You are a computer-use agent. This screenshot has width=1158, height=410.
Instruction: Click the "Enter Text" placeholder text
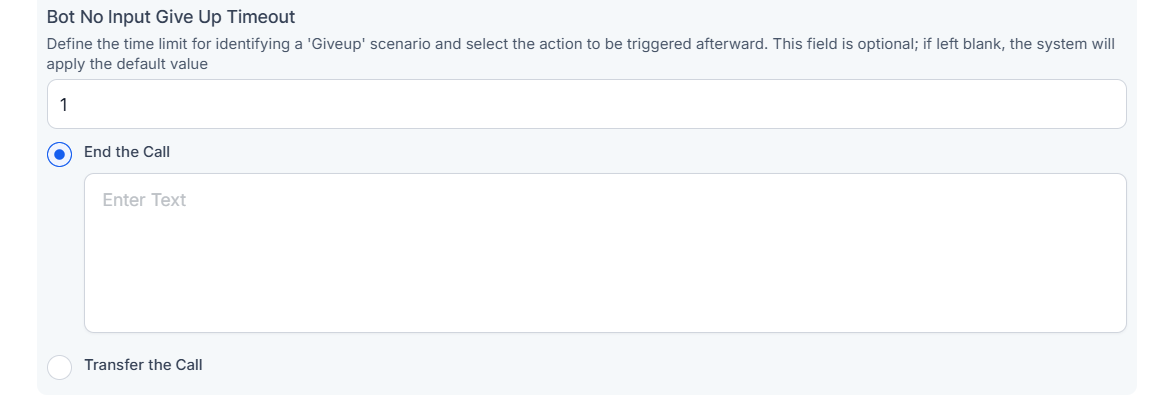click(144, 200)
